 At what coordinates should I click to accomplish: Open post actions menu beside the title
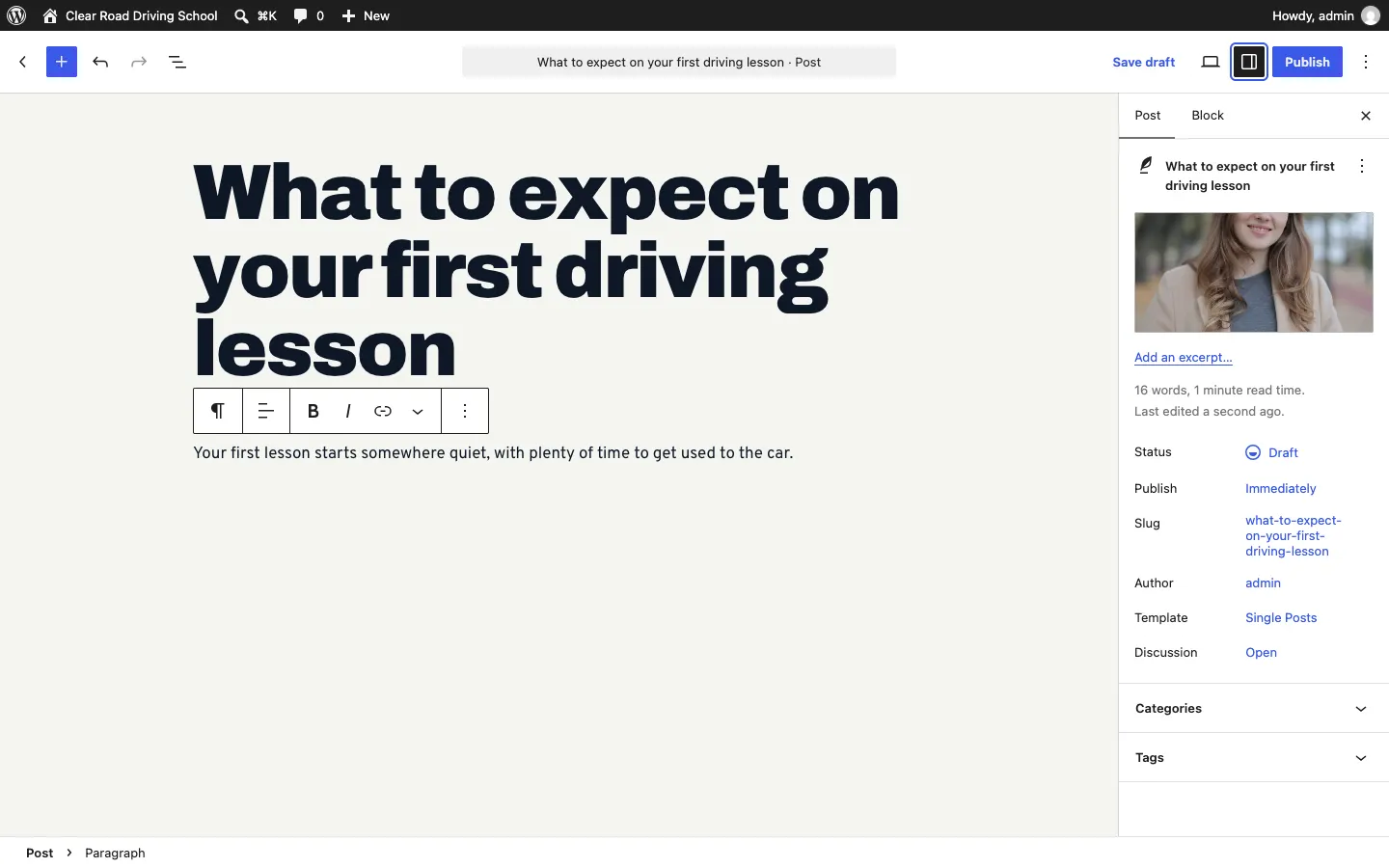point(1362,166)
